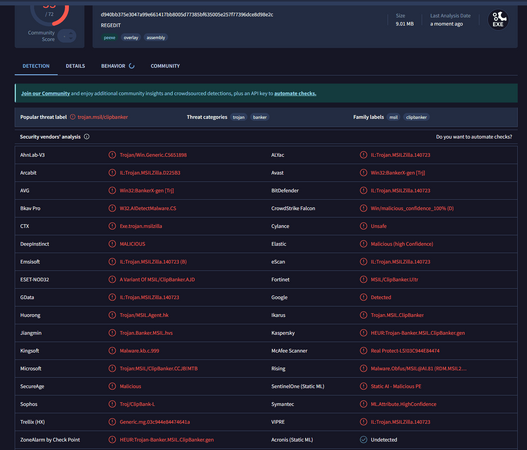Click the file hash string

(x=187, y=14)
